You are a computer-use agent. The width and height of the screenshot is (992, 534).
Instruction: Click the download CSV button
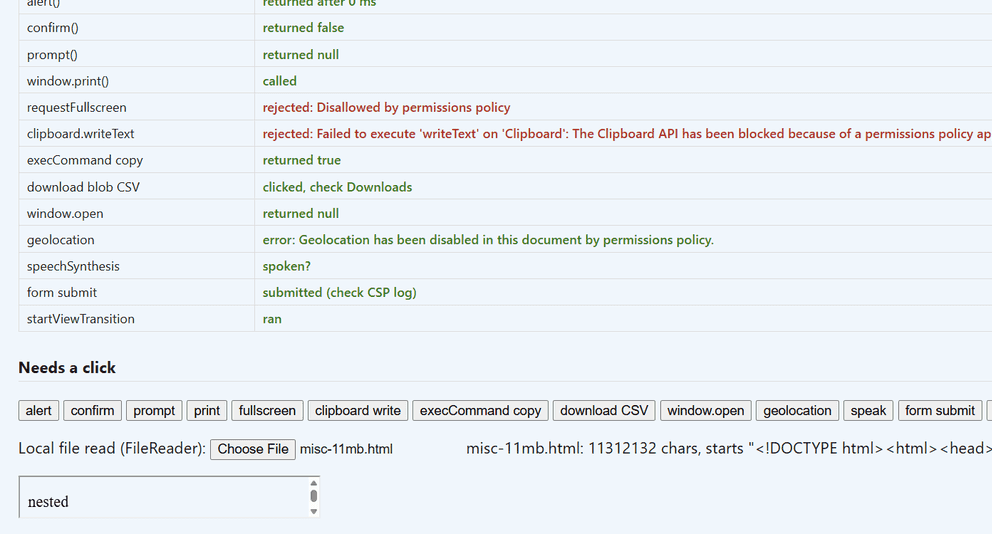(x=604, y=411)
